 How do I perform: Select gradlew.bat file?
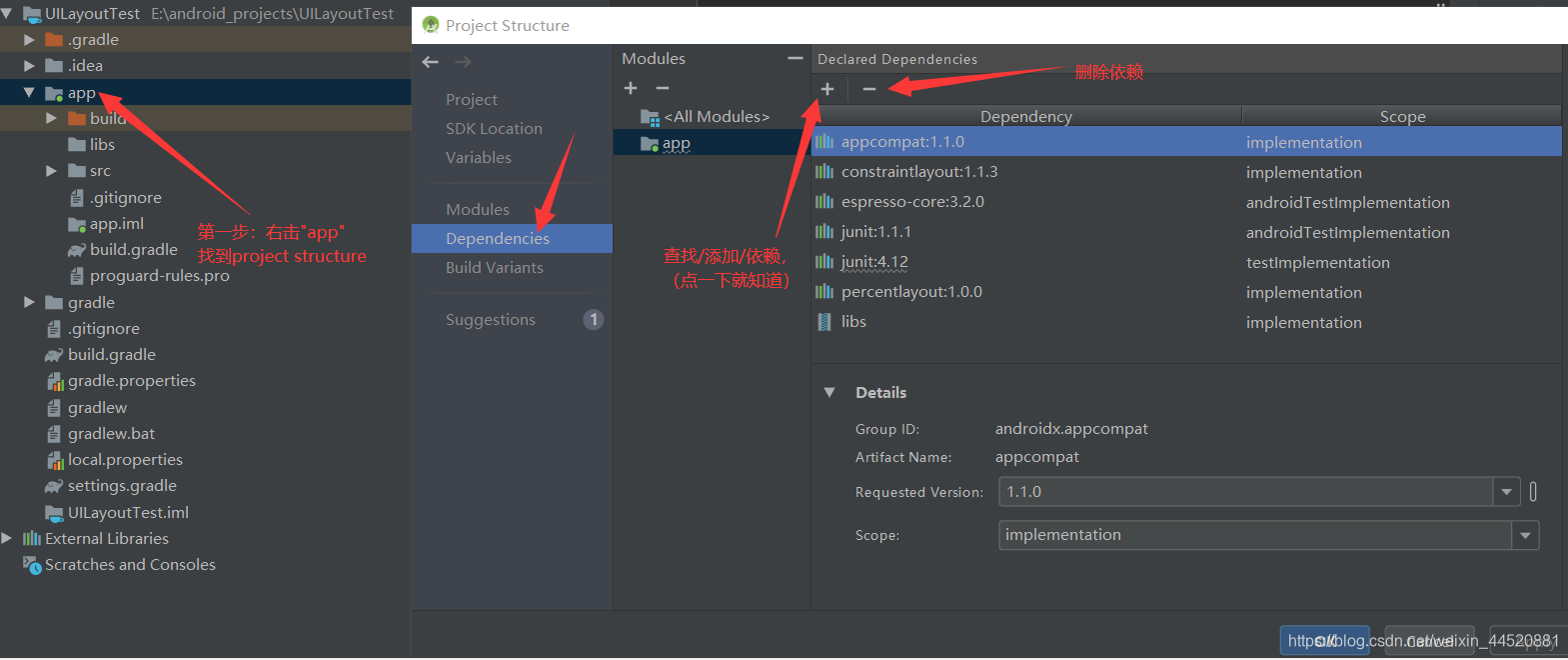tap(111, 434)
